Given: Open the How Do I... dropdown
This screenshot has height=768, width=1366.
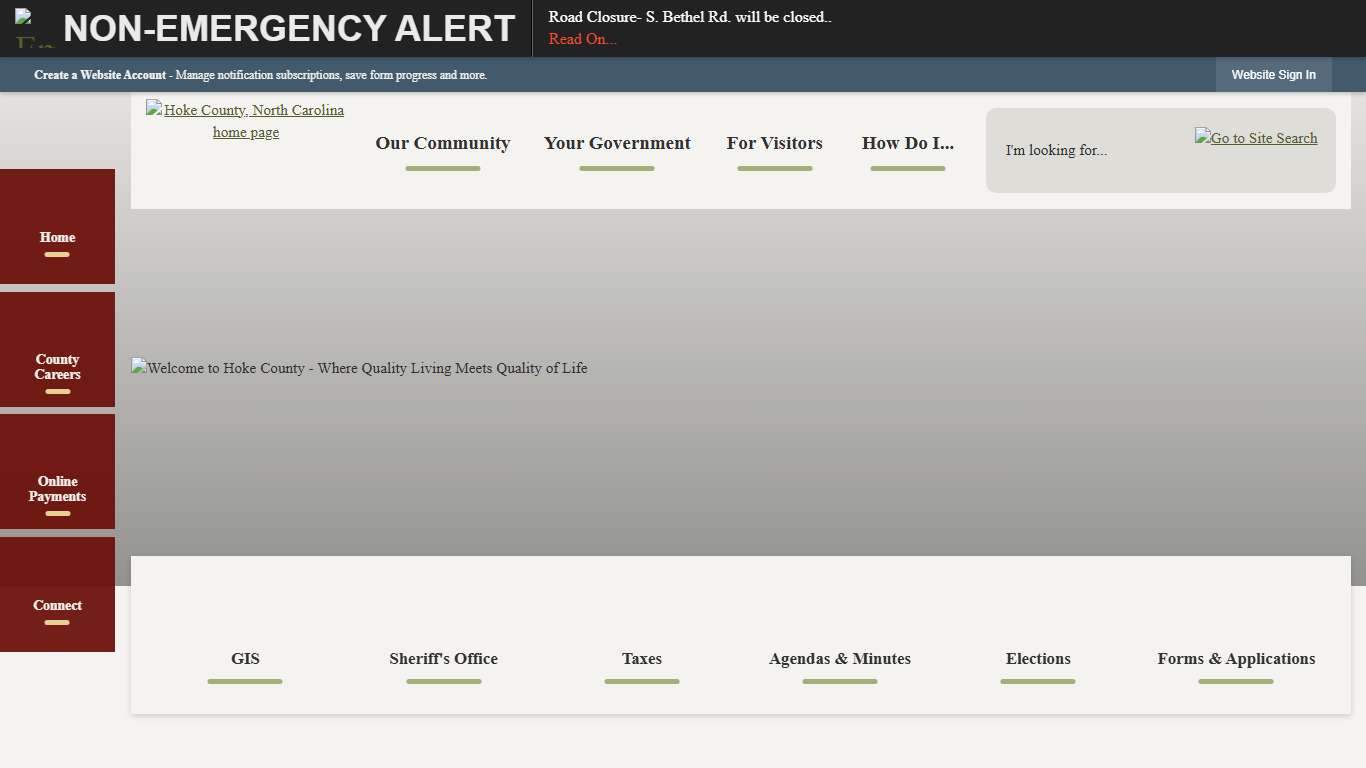Looking at the screenshot, I should [907, 143].
